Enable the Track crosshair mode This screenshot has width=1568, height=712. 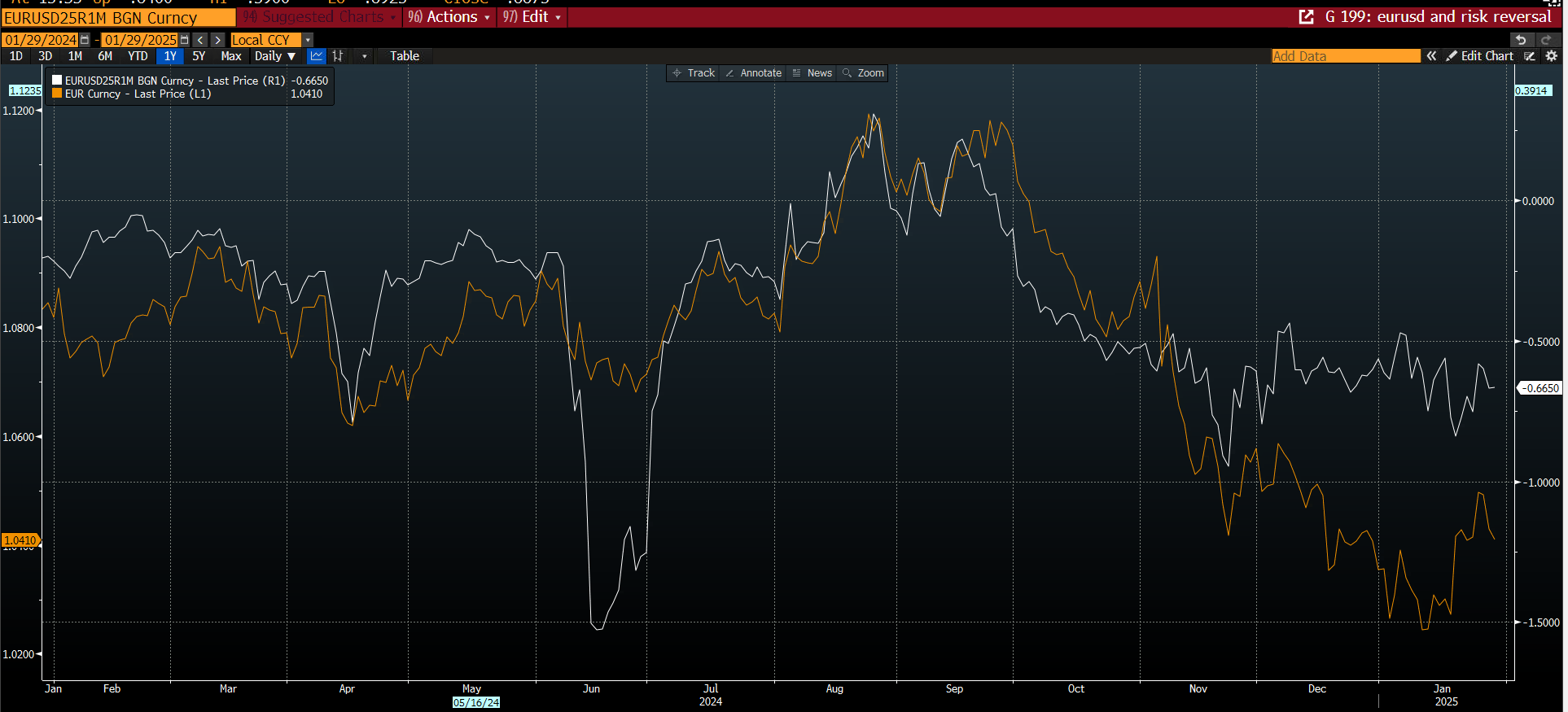click(693, 73)
